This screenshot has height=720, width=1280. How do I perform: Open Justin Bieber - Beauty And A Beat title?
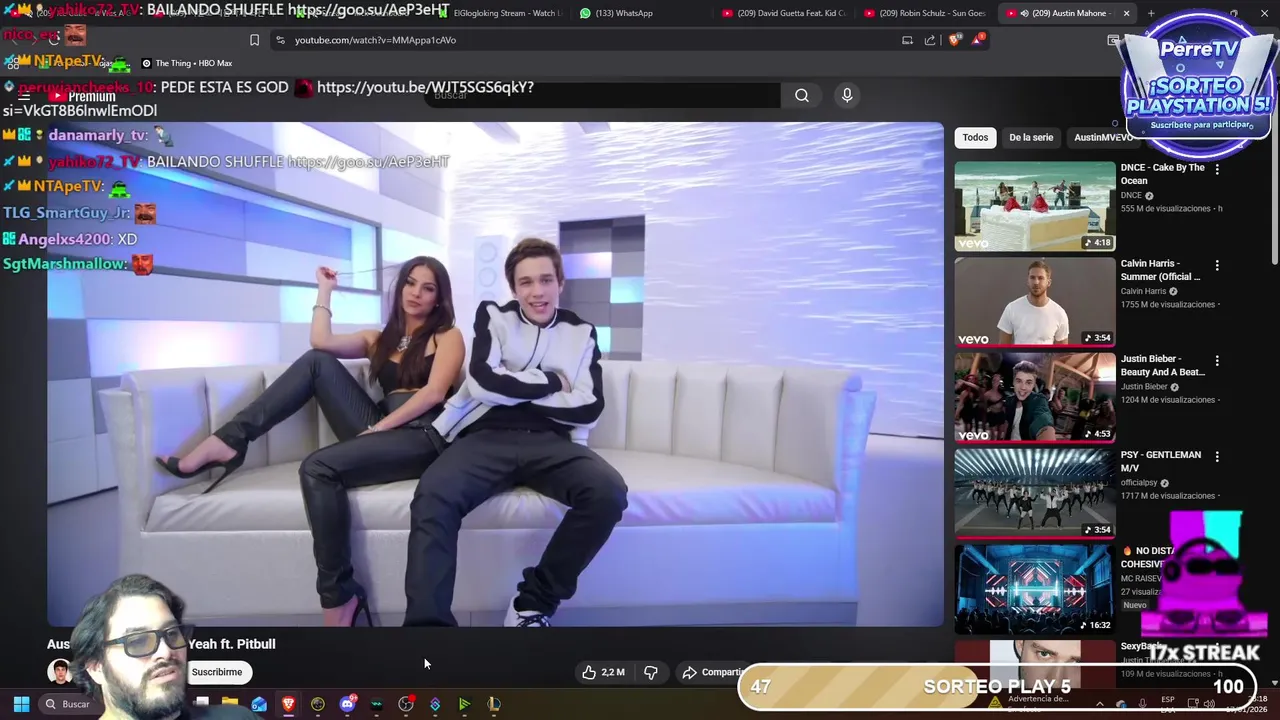click(x=1162, y=365)
